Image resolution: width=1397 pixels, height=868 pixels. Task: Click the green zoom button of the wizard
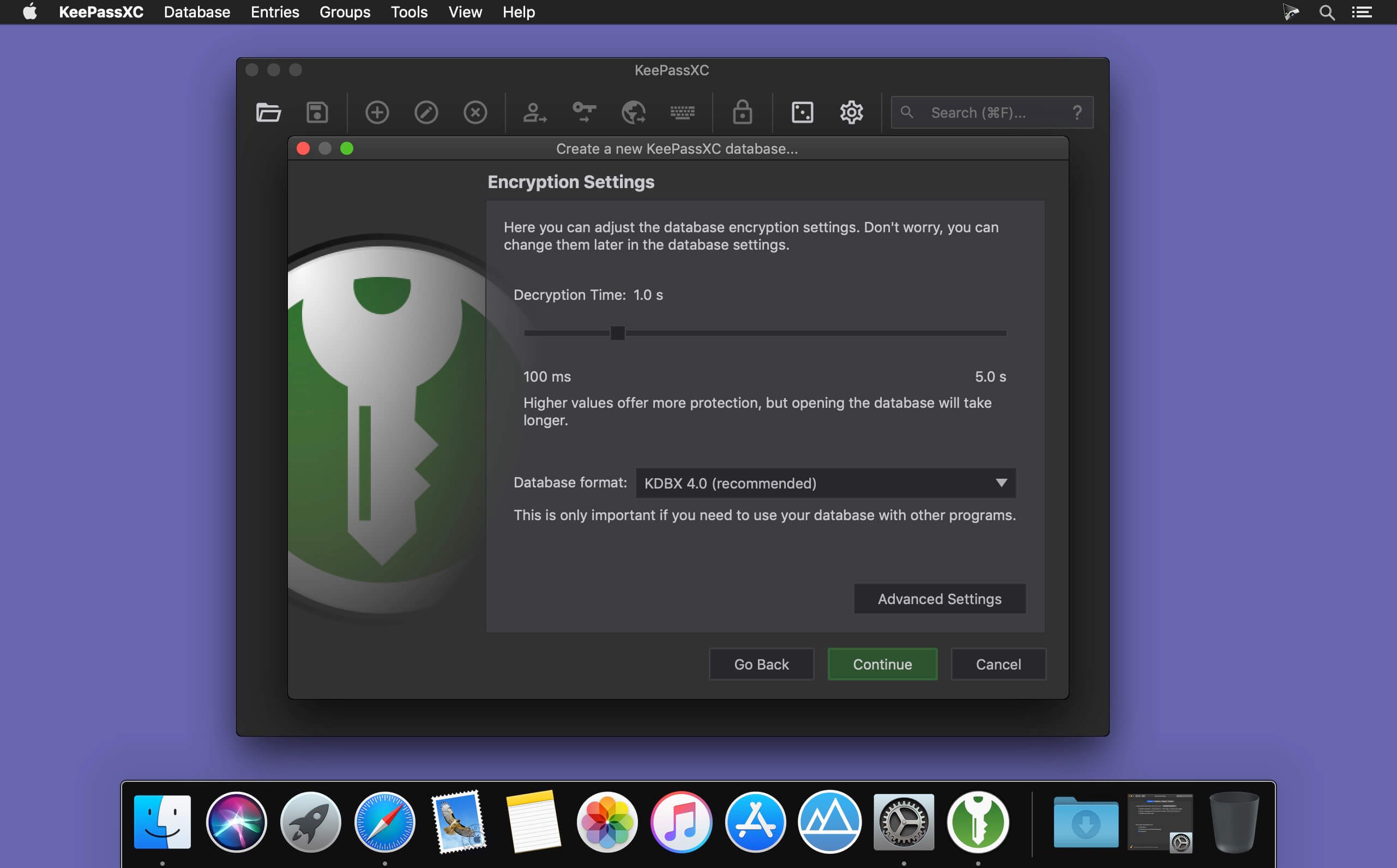pos(347,149)
